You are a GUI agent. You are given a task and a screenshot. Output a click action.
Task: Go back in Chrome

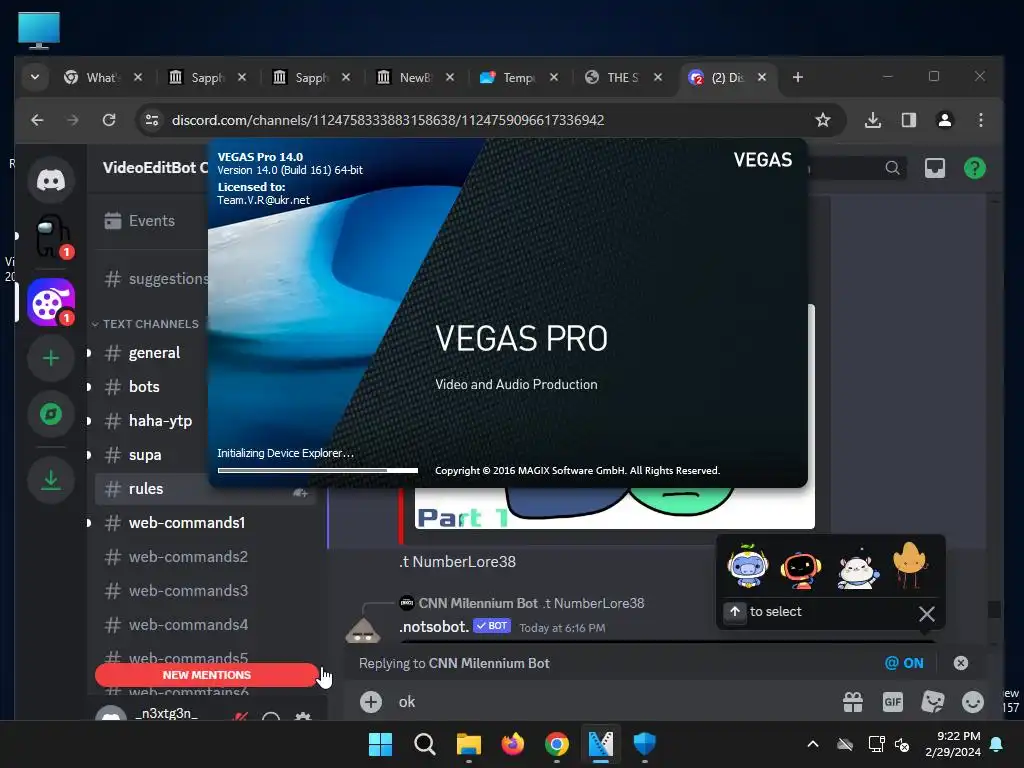click(37, 120)
